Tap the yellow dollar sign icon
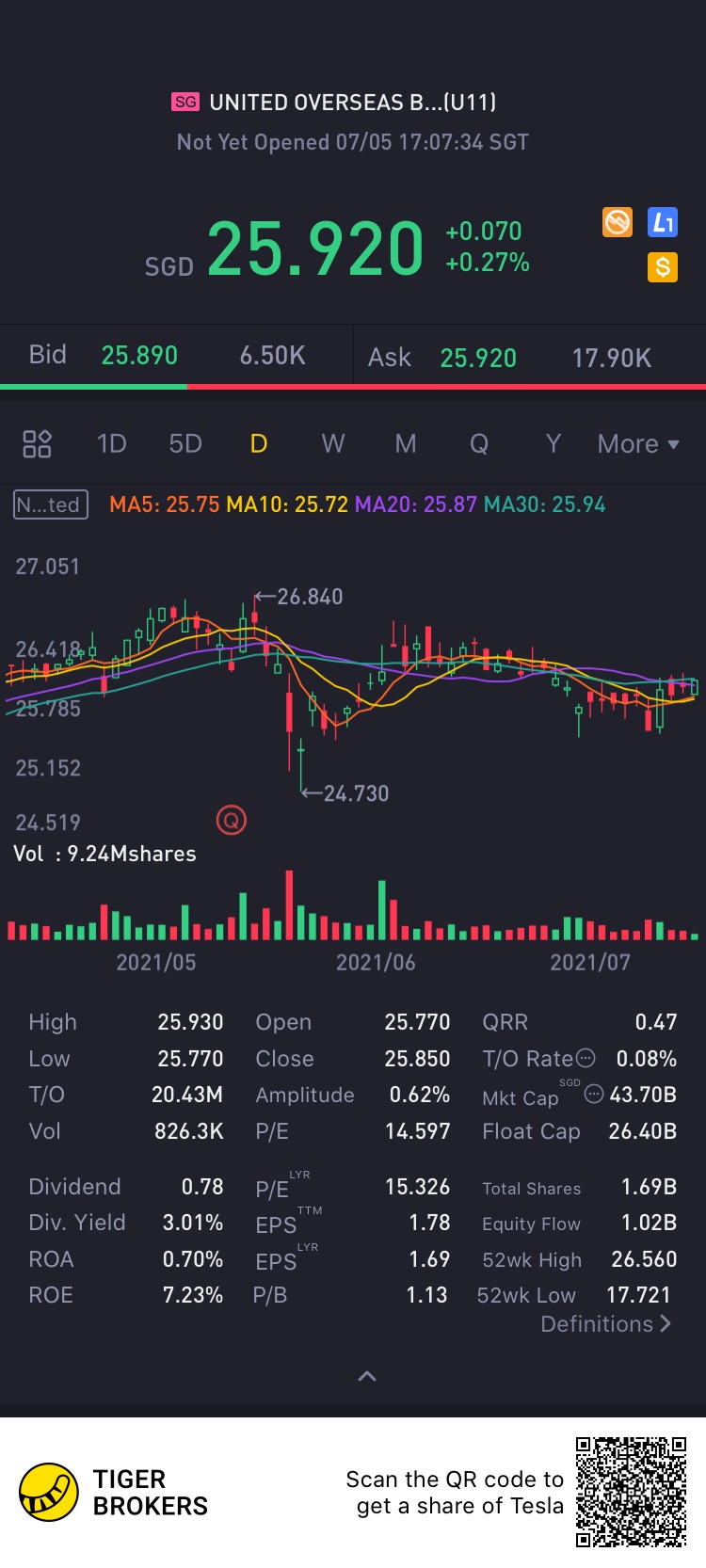Image resolution: width=706 pixels, height=1568 pixels. [663, 267]
